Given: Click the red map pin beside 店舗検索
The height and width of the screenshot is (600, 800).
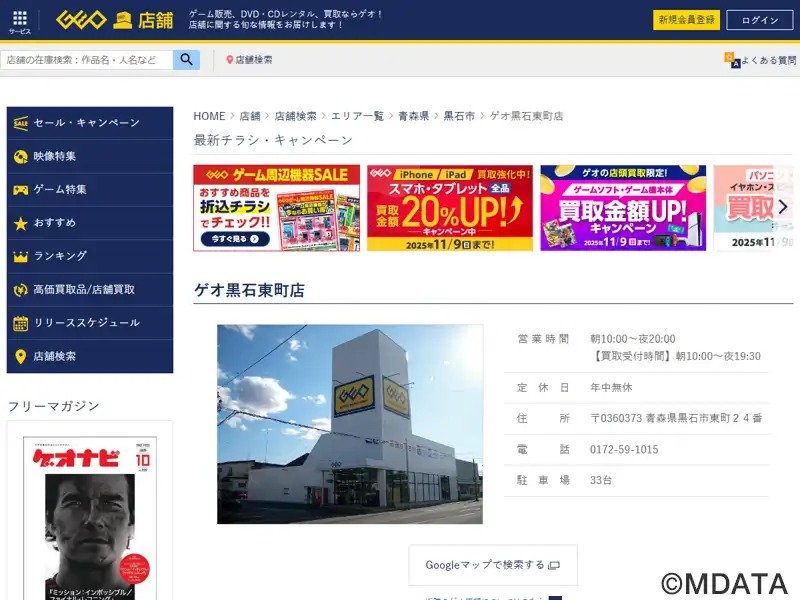Looking at the screenshot, I should point(230,60).
